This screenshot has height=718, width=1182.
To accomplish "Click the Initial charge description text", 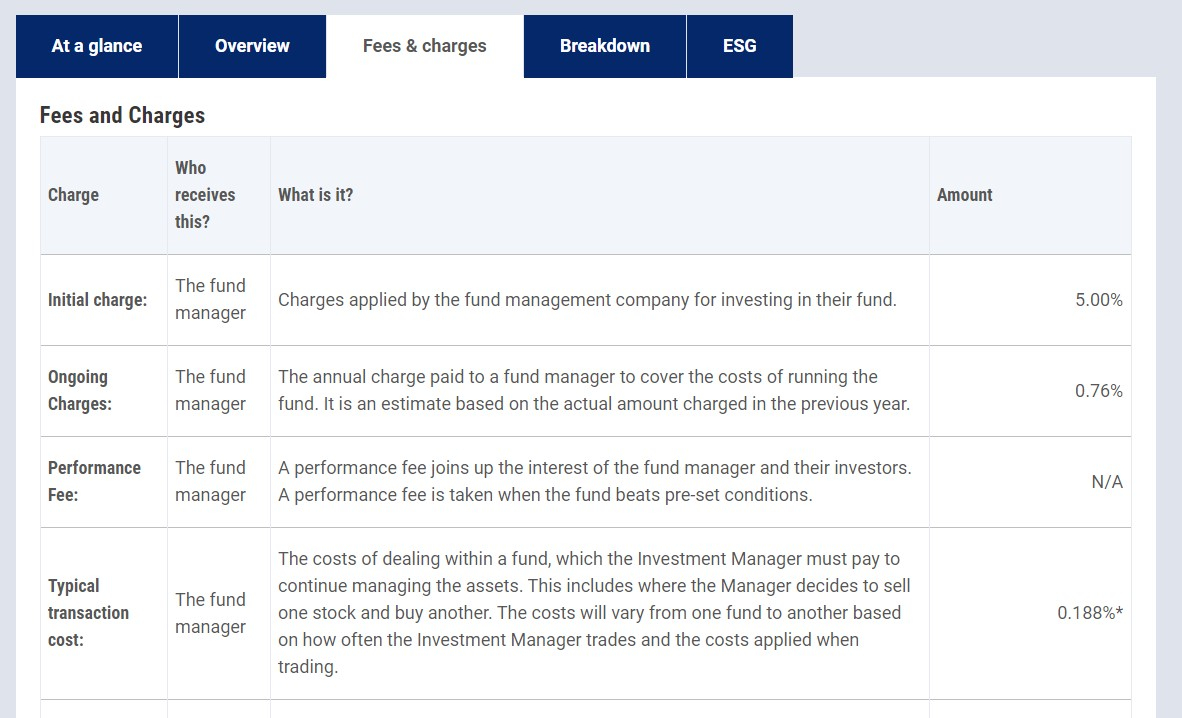I will (587, 299).
